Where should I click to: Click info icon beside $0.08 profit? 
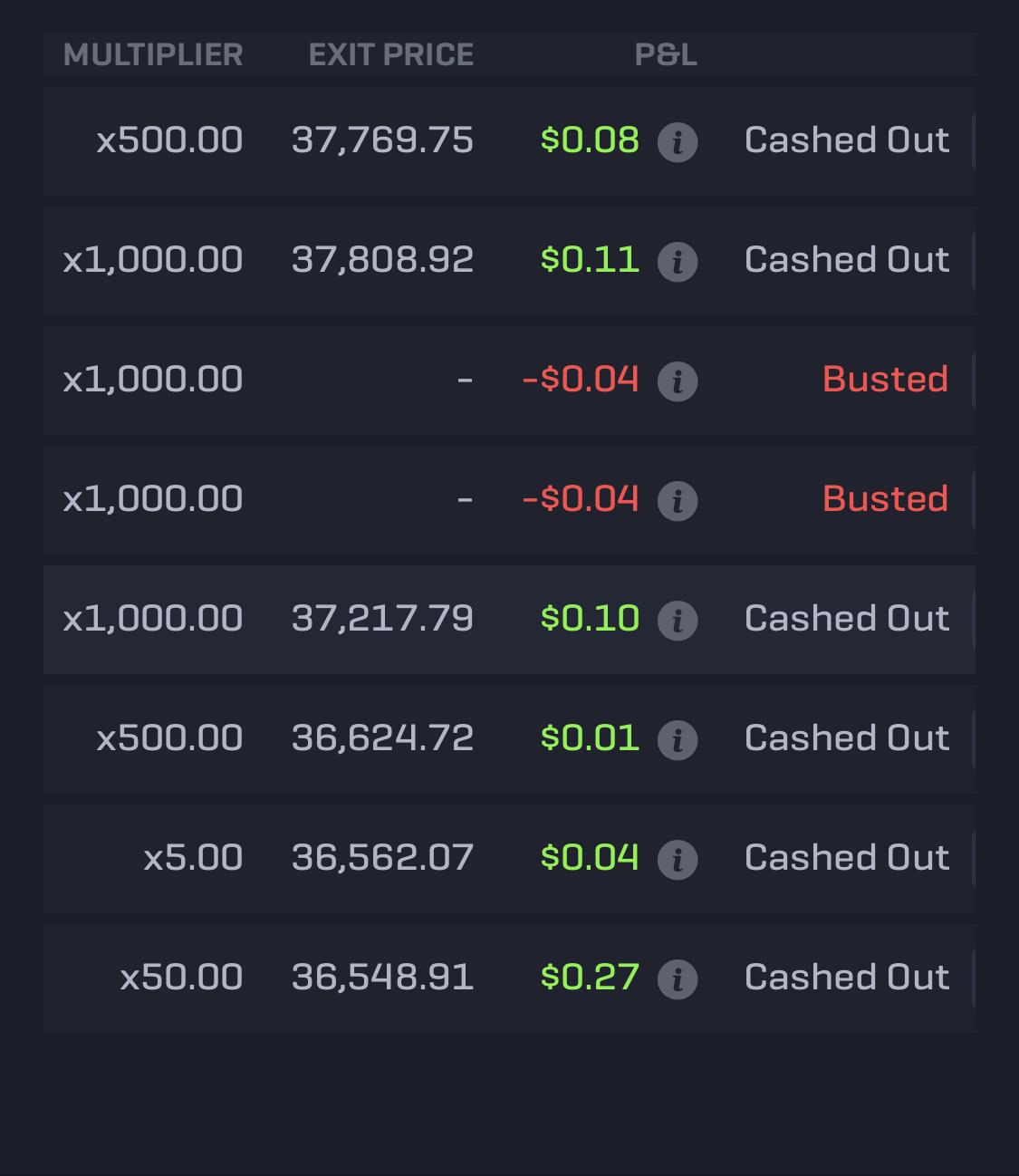[678, 142]
